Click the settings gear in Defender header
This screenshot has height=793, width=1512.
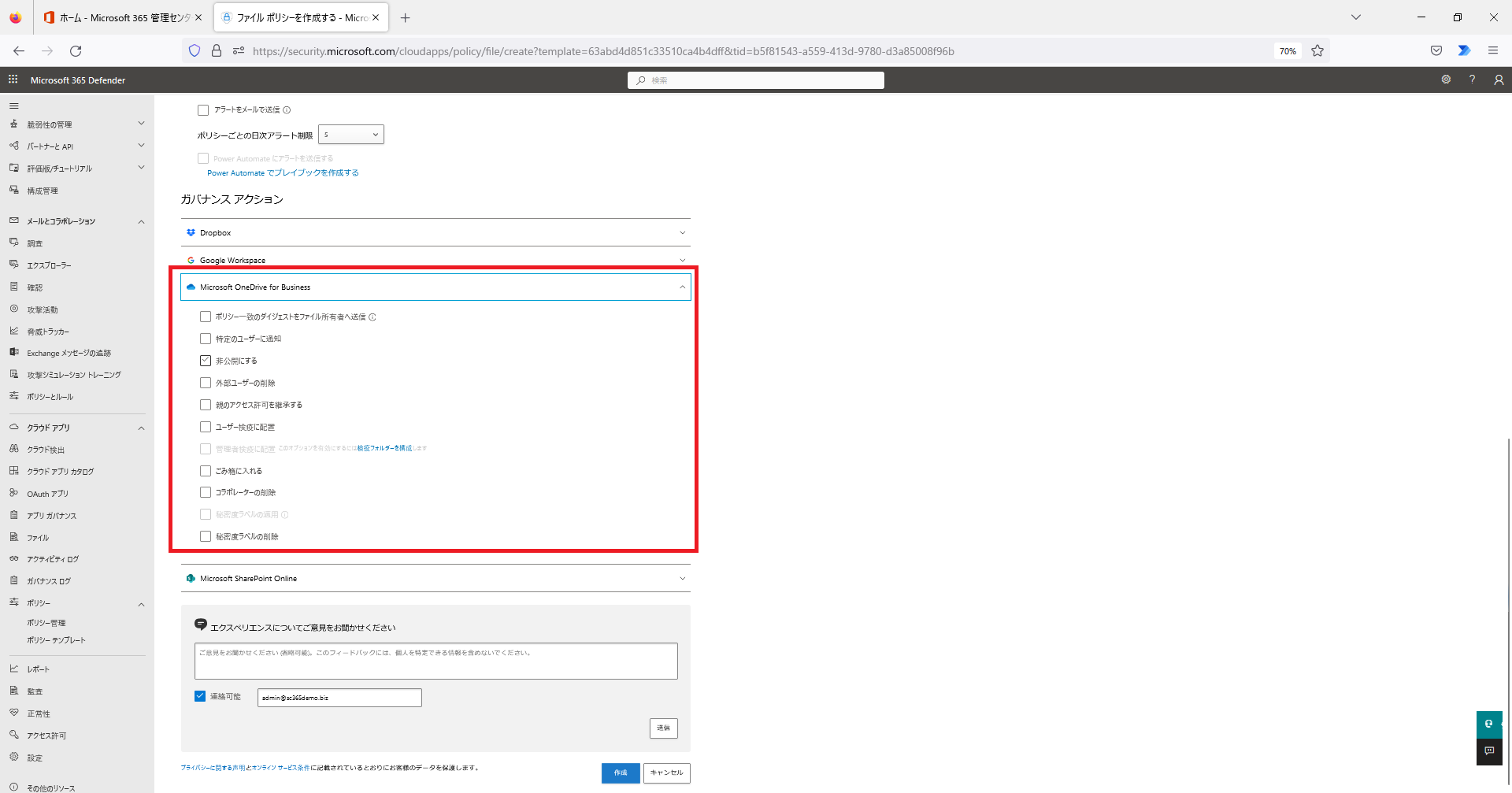click(x=1446, y=80)
